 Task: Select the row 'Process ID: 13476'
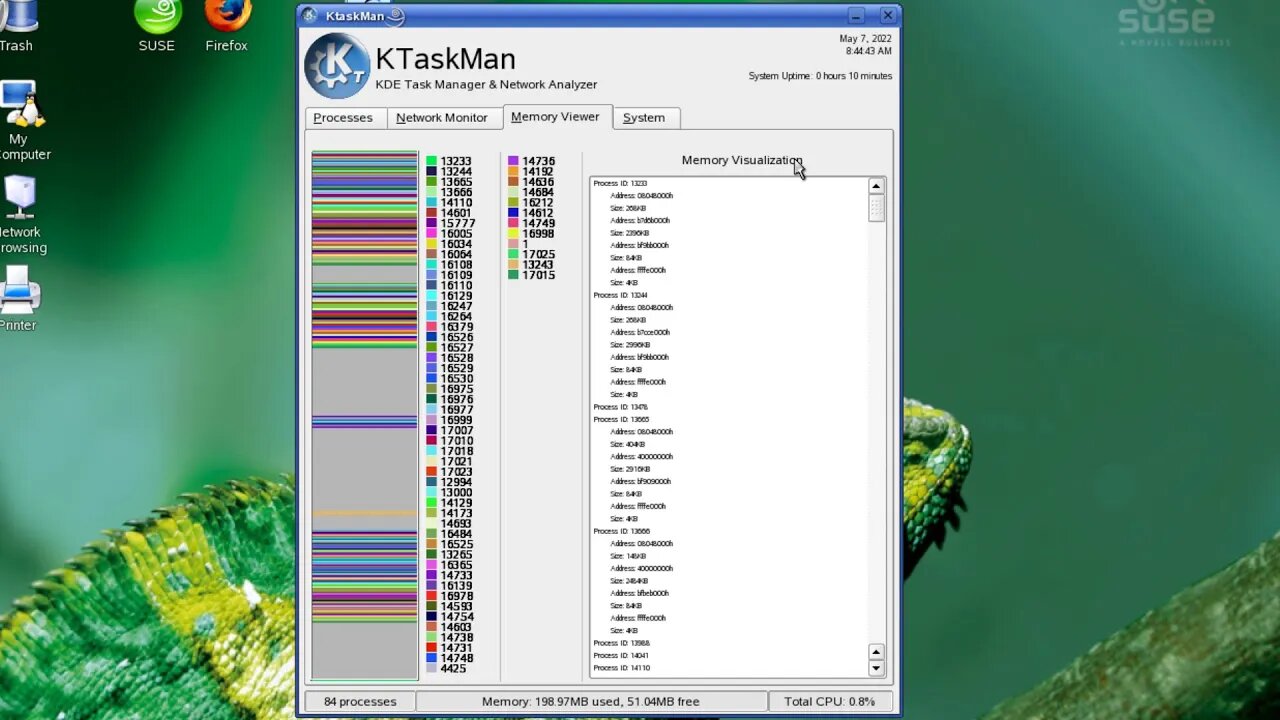coord(620,407)
